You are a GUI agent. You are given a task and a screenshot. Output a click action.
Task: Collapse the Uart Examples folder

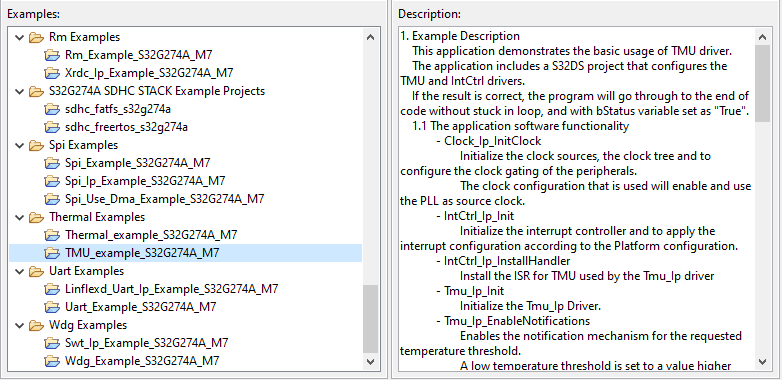point(20,271)
